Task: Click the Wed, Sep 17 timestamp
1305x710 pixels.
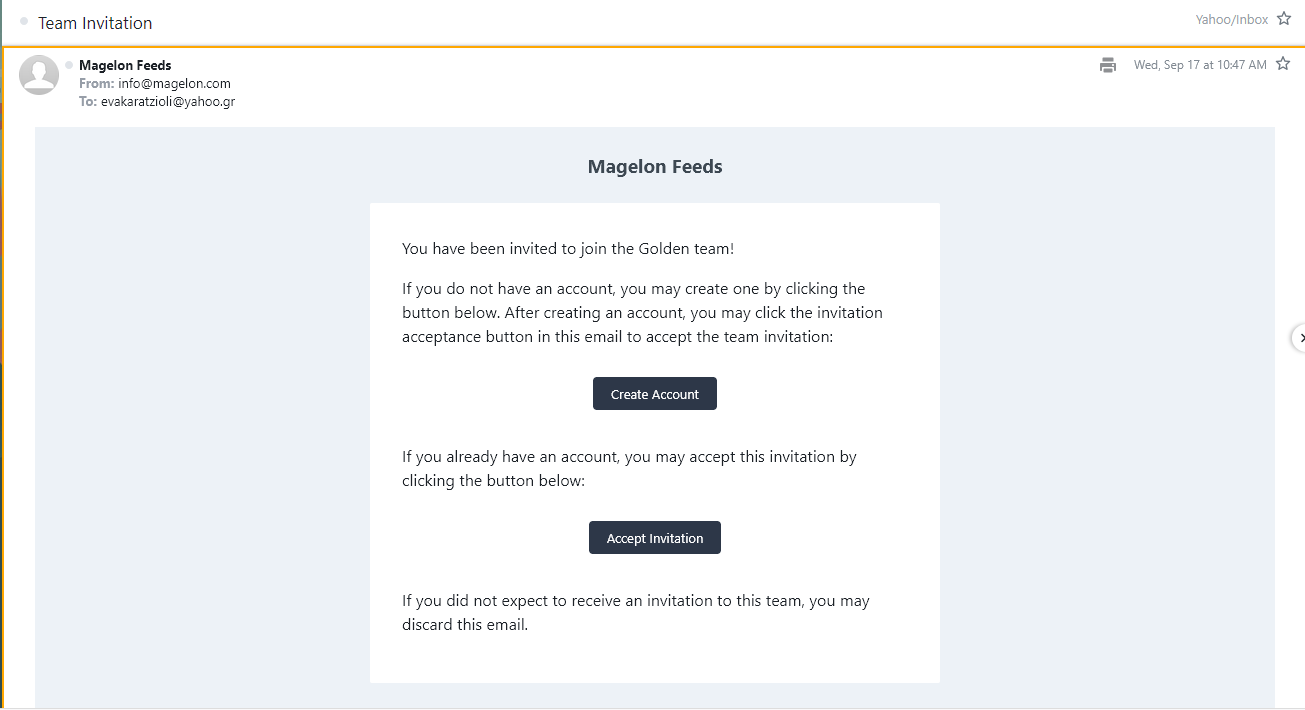Action: pyautogui.click(x=1200, y=65)
